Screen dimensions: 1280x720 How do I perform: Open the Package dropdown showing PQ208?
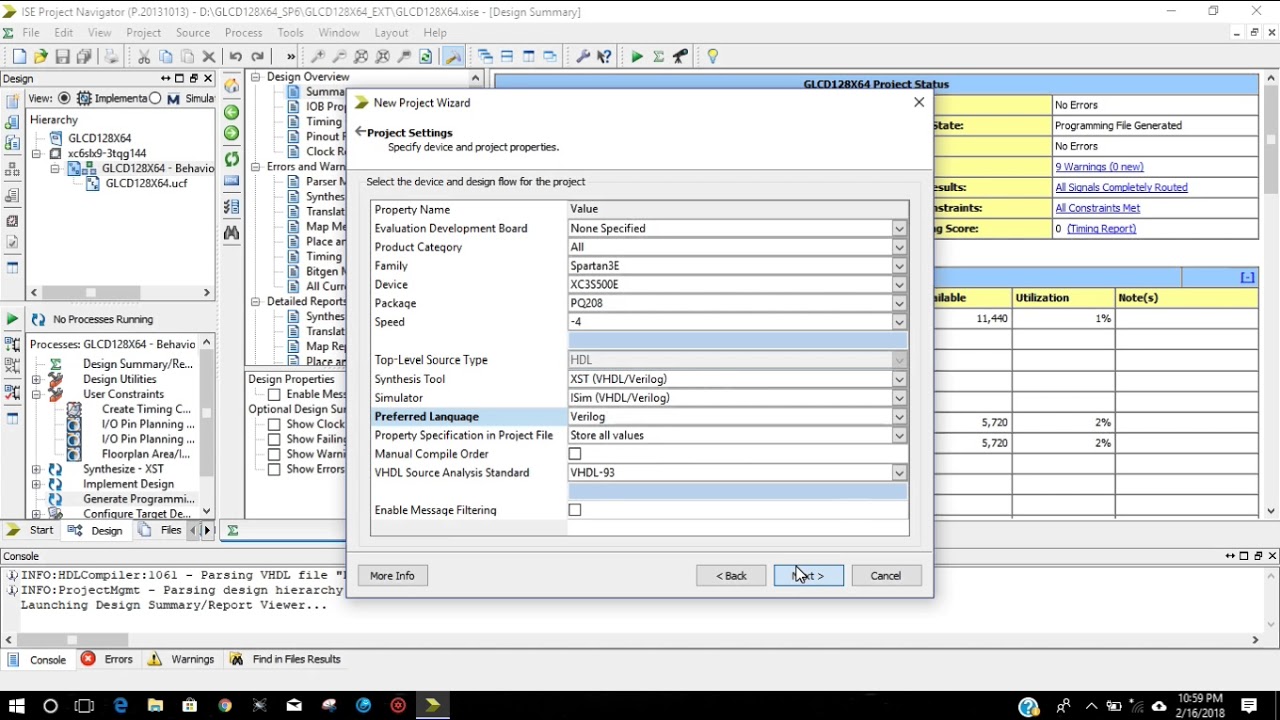coord(737,303)
